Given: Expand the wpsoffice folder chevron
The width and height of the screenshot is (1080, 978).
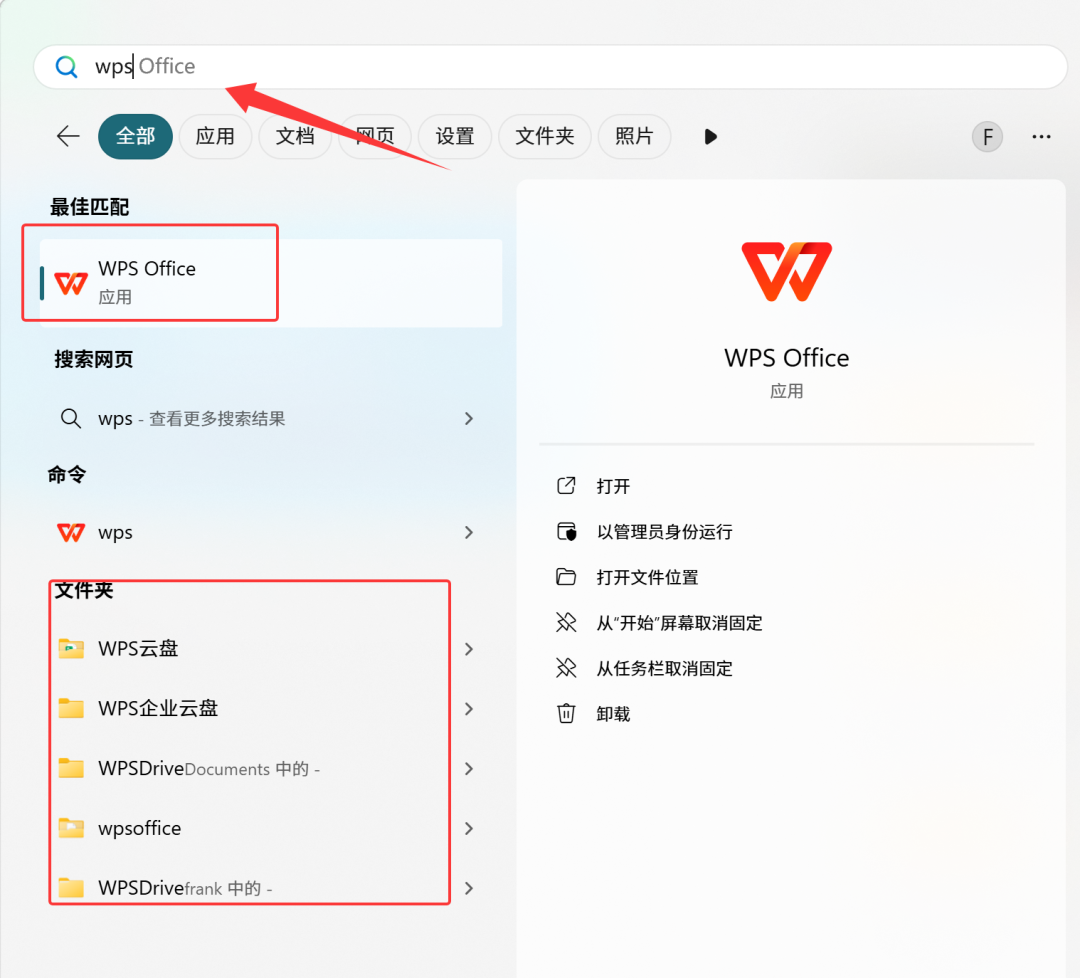Looking at the screenshot, I should 469,829.
